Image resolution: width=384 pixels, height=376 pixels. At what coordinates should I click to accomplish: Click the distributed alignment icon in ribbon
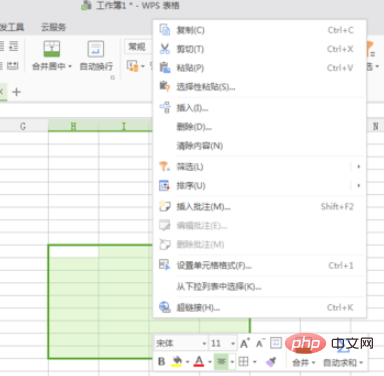coord(13,65)
